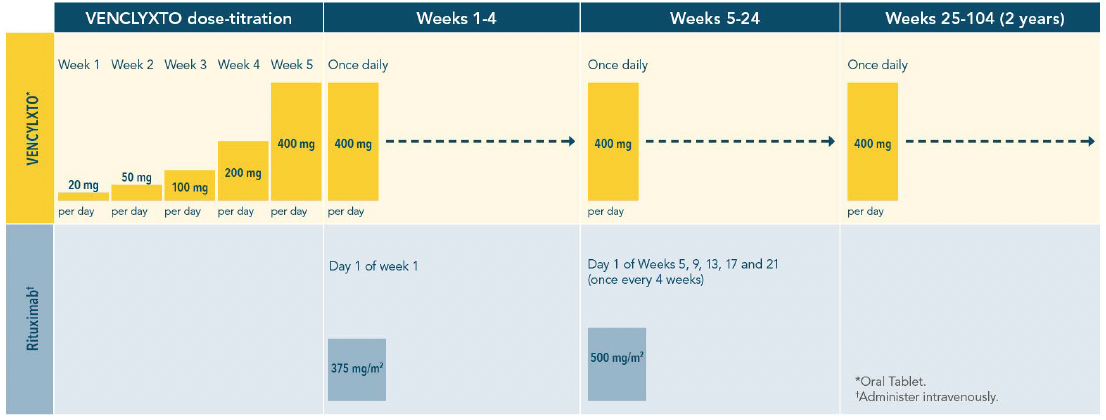
Task: Click the VENCLYXTO dose-titration header
Action: [x=188, y=19]
